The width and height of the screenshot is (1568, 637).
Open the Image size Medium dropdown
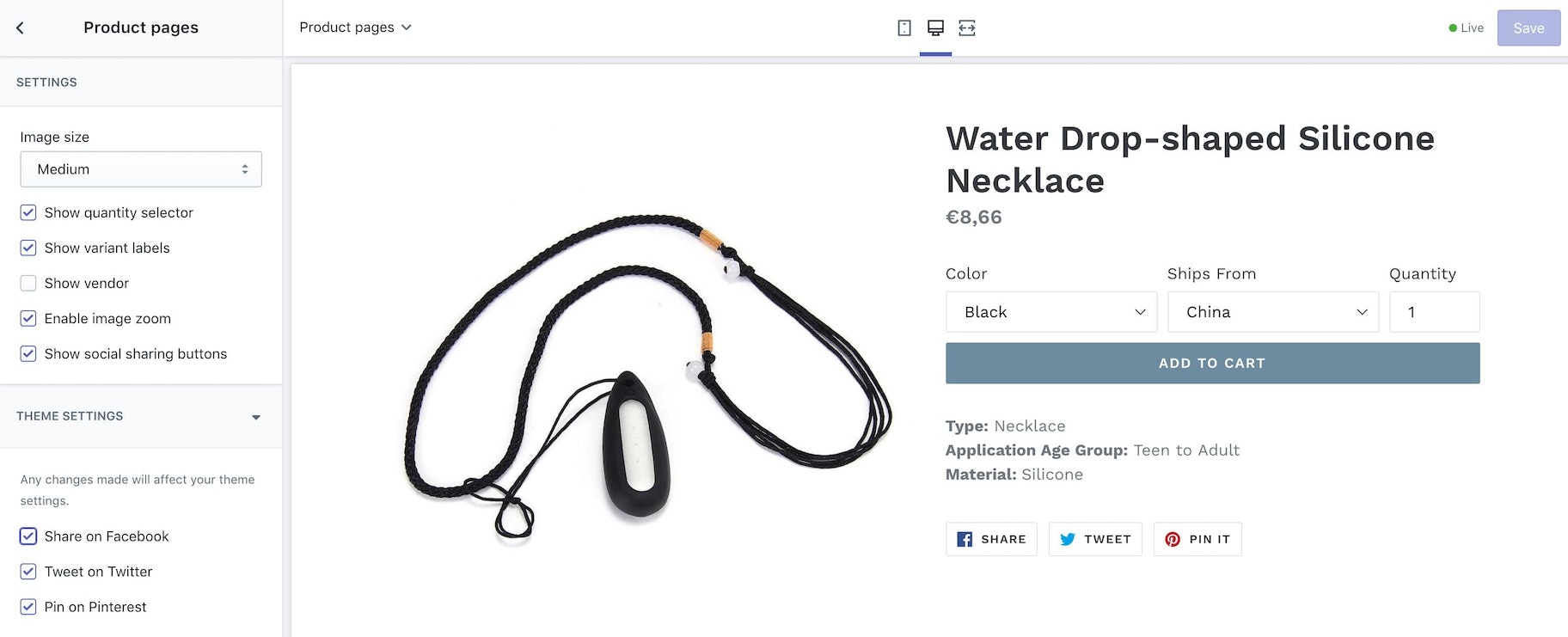(141, 169)
